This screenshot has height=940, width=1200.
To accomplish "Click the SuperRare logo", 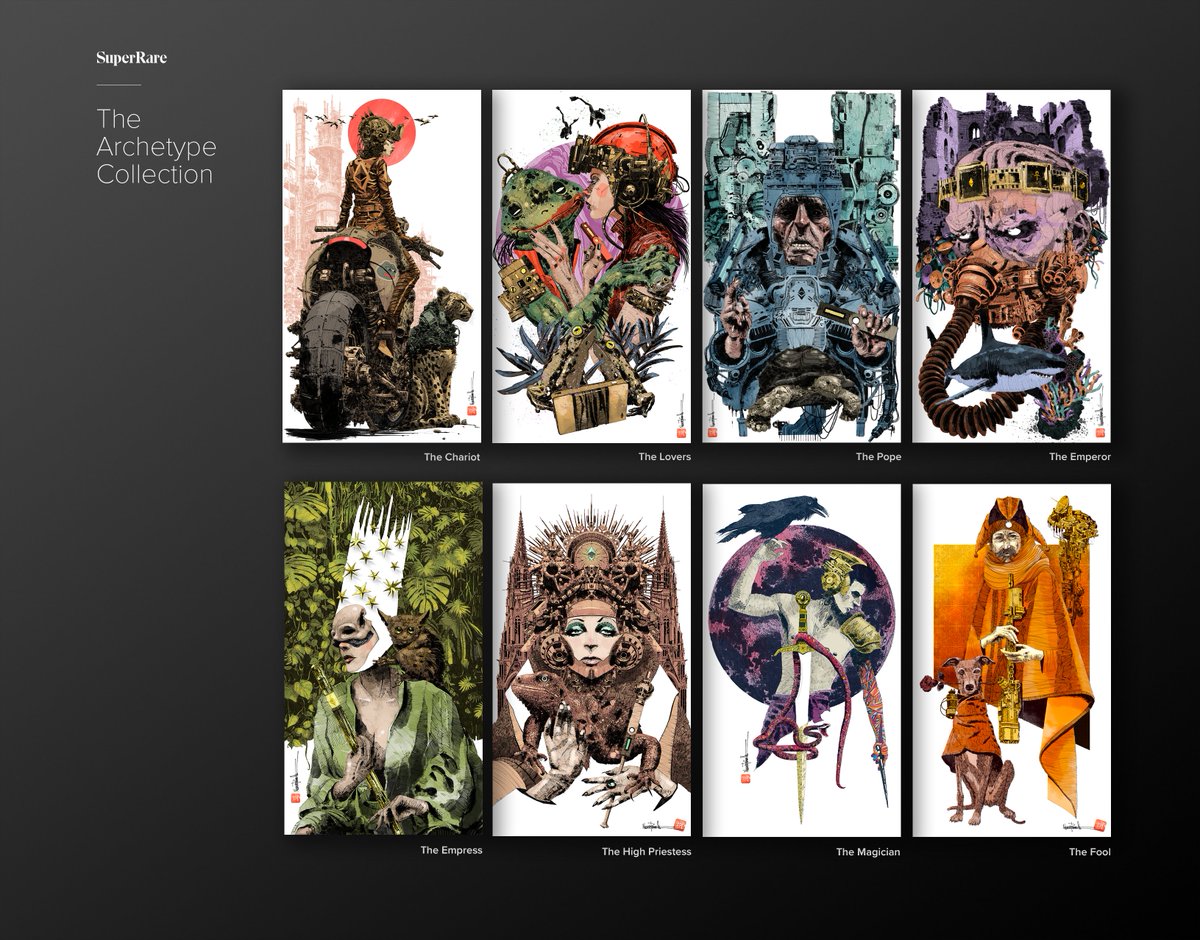I will pyautogui.click(x=131, y=58).
